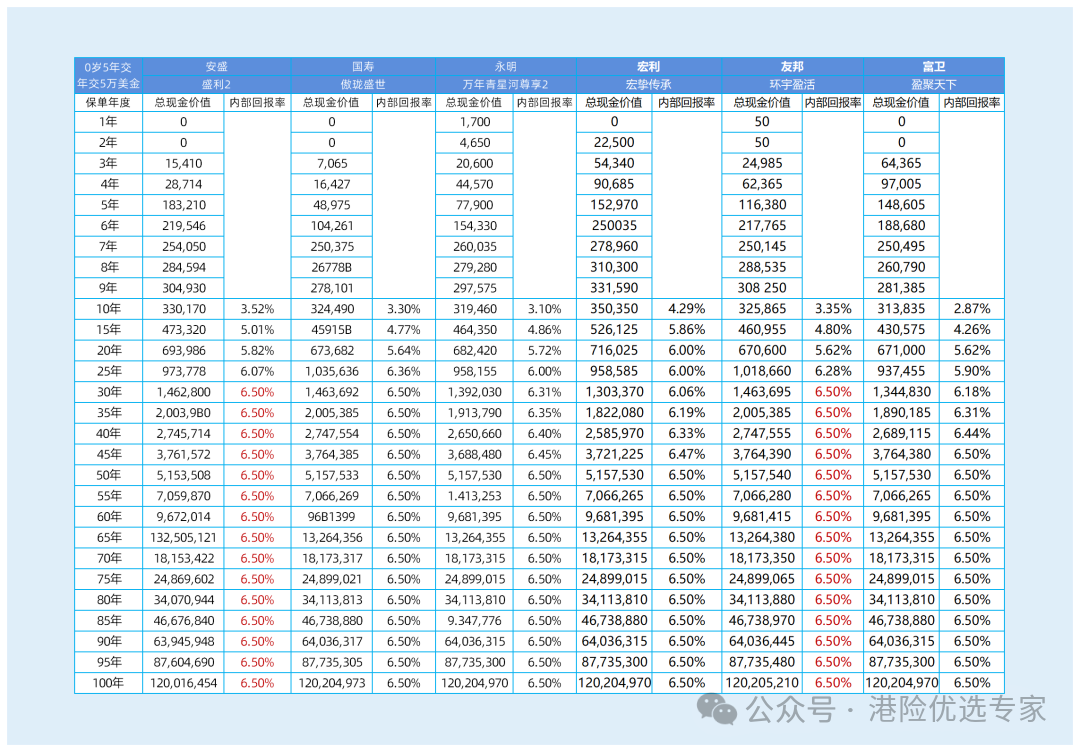This screenshot has width=1080, height=752.
Task: Click the value 308 250
Action: pyautogui.click(x=762, y=288)
